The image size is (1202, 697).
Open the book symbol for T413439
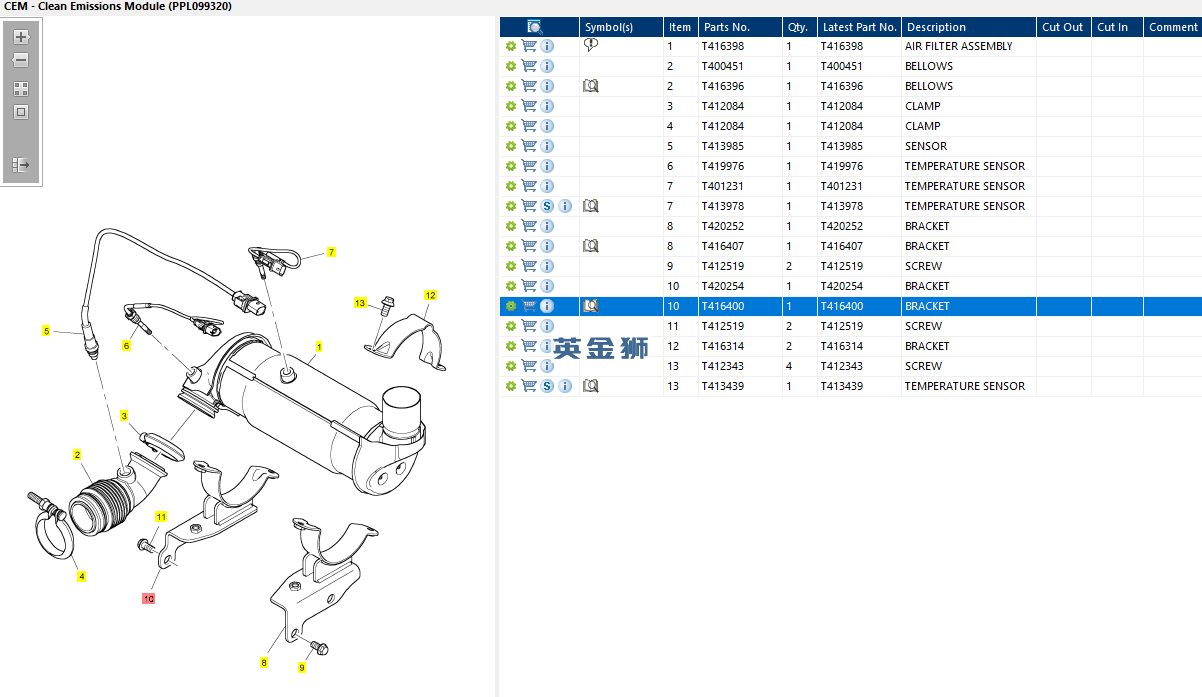tap(591, 386)
